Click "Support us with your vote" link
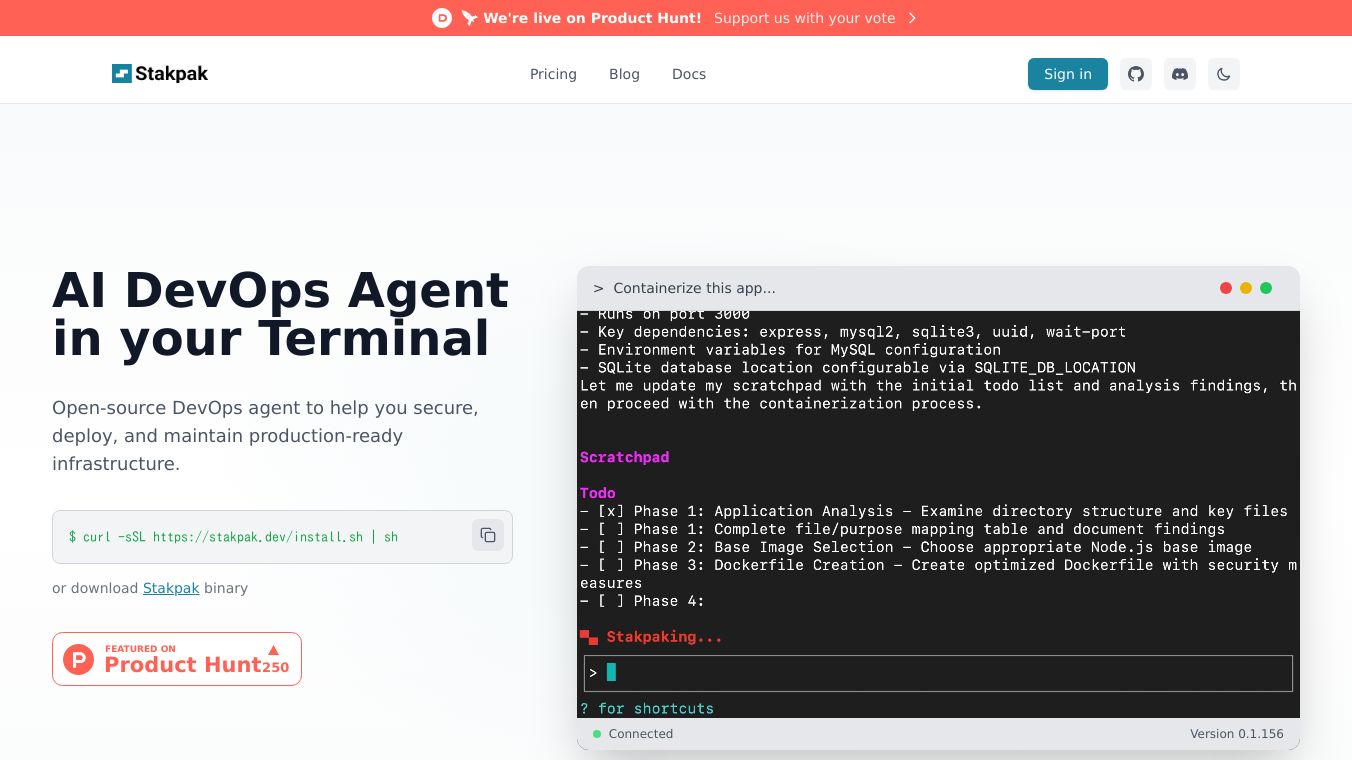The height and width of the screenshot is (760, 1352). pyautogui.click(x=804, y=18)
